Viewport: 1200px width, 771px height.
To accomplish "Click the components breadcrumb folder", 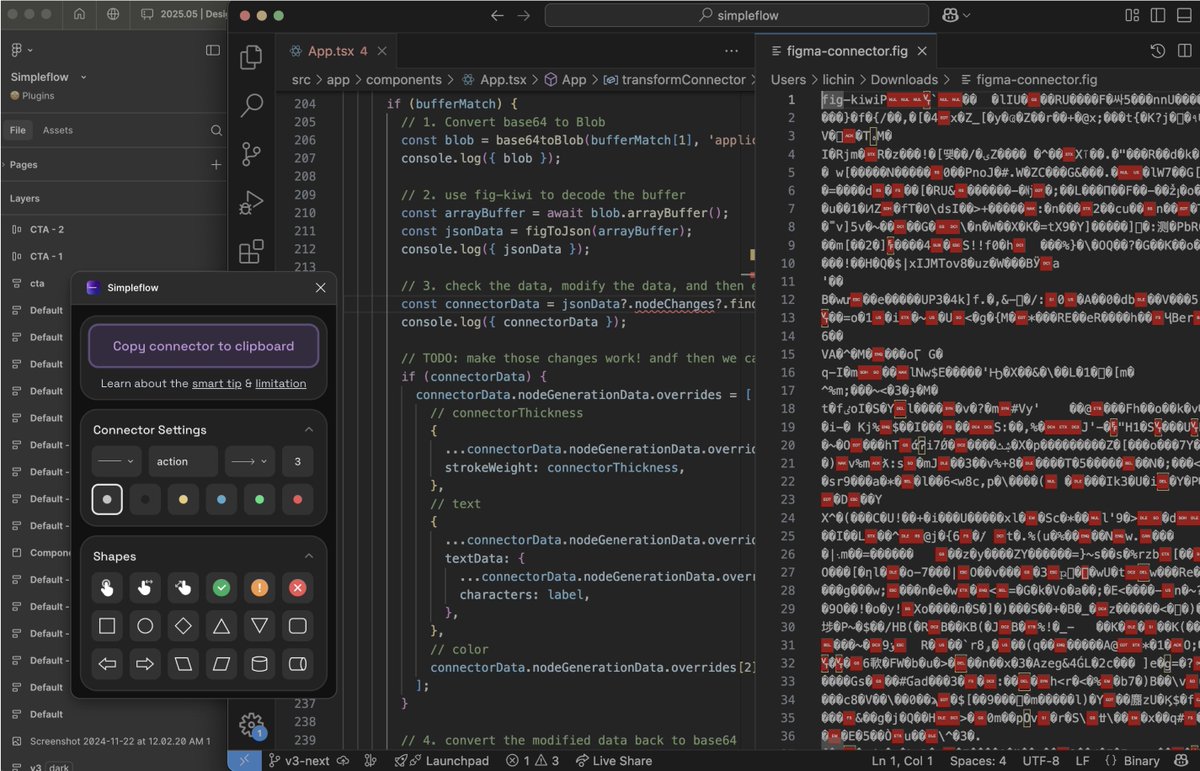I will tap(403, 79).
